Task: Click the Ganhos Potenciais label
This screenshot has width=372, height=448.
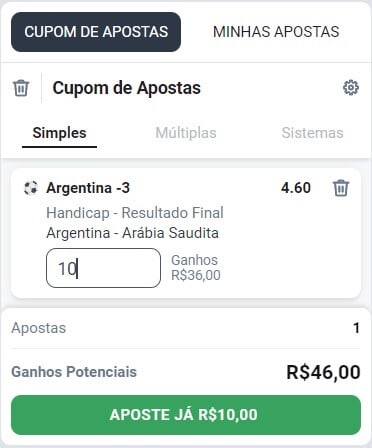Action: pos(74,372)
